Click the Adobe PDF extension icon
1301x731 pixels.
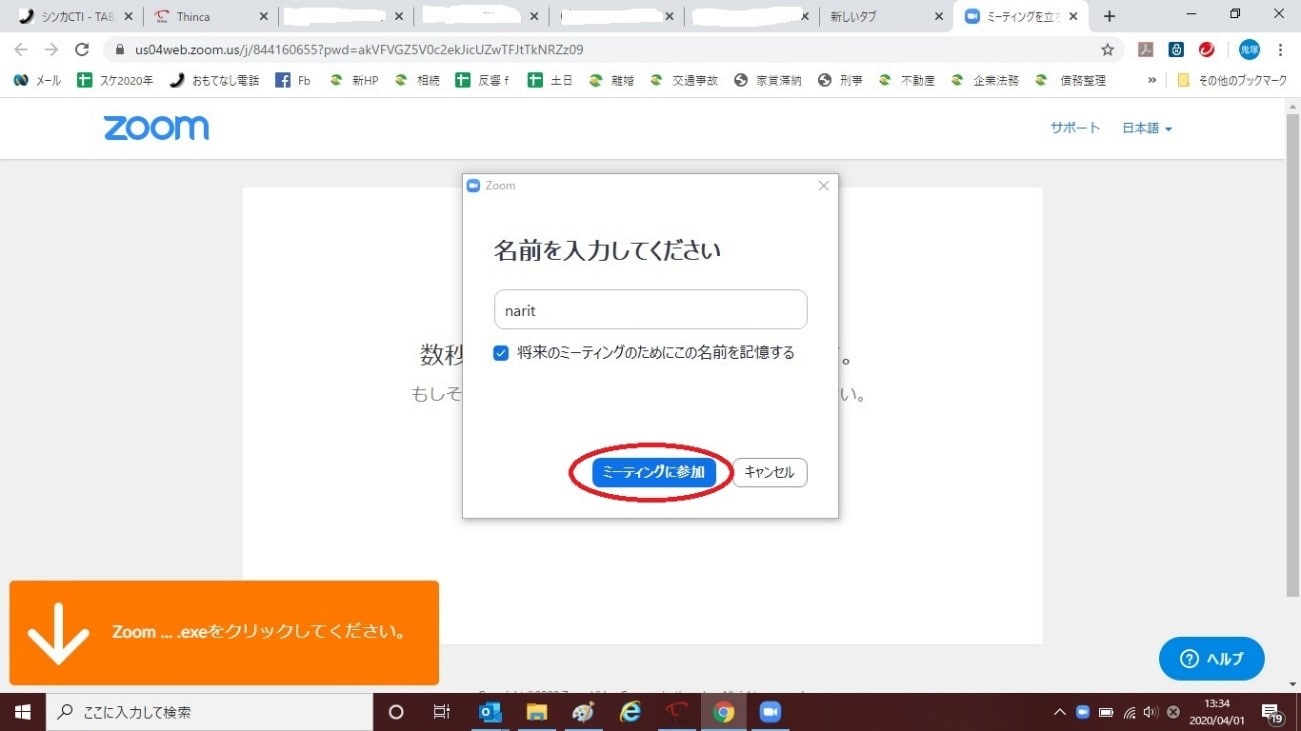click(x=1147, y=49)
